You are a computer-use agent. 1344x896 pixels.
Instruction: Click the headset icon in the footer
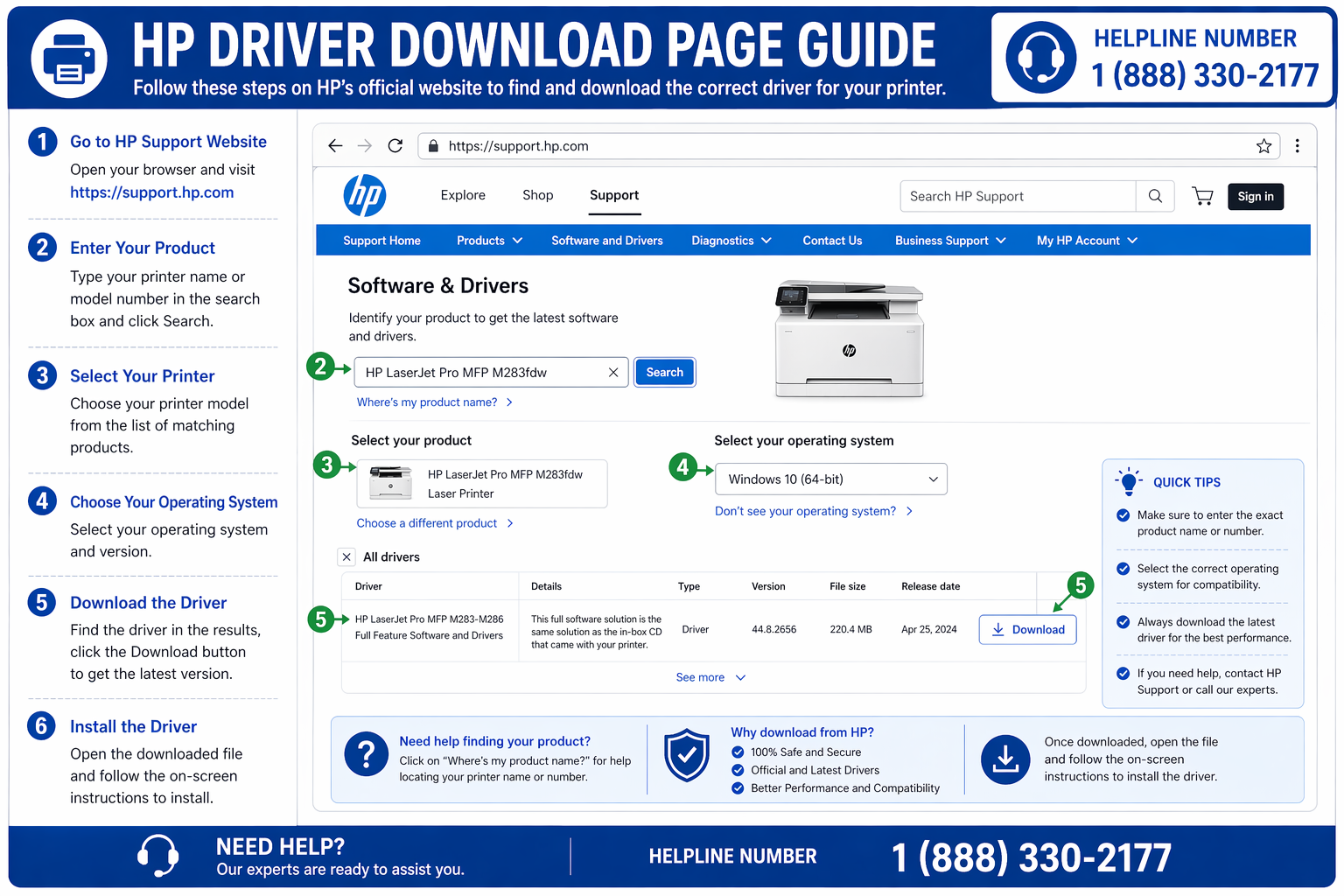pyautogui.click(x=158, y=855)
